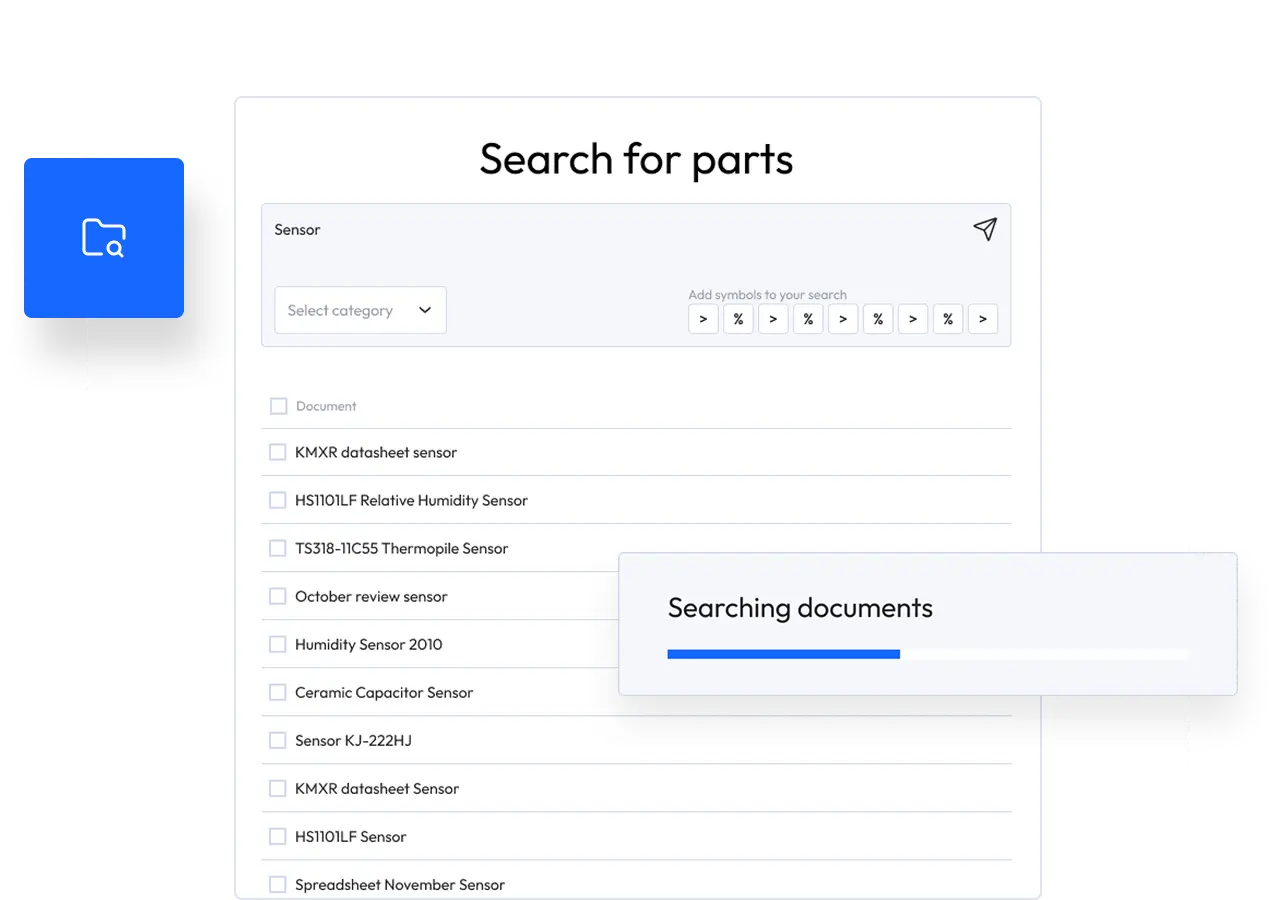Click the middle (fifth) '>' symbol button
1278x900 pixels.
click(x=843, y=319)
